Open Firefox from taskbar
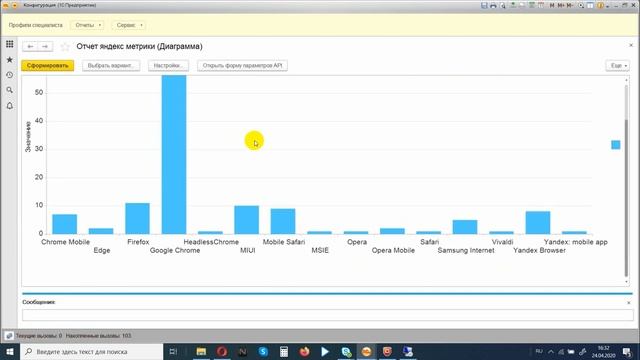Screen dimensions: 640x360 [304, 351]
